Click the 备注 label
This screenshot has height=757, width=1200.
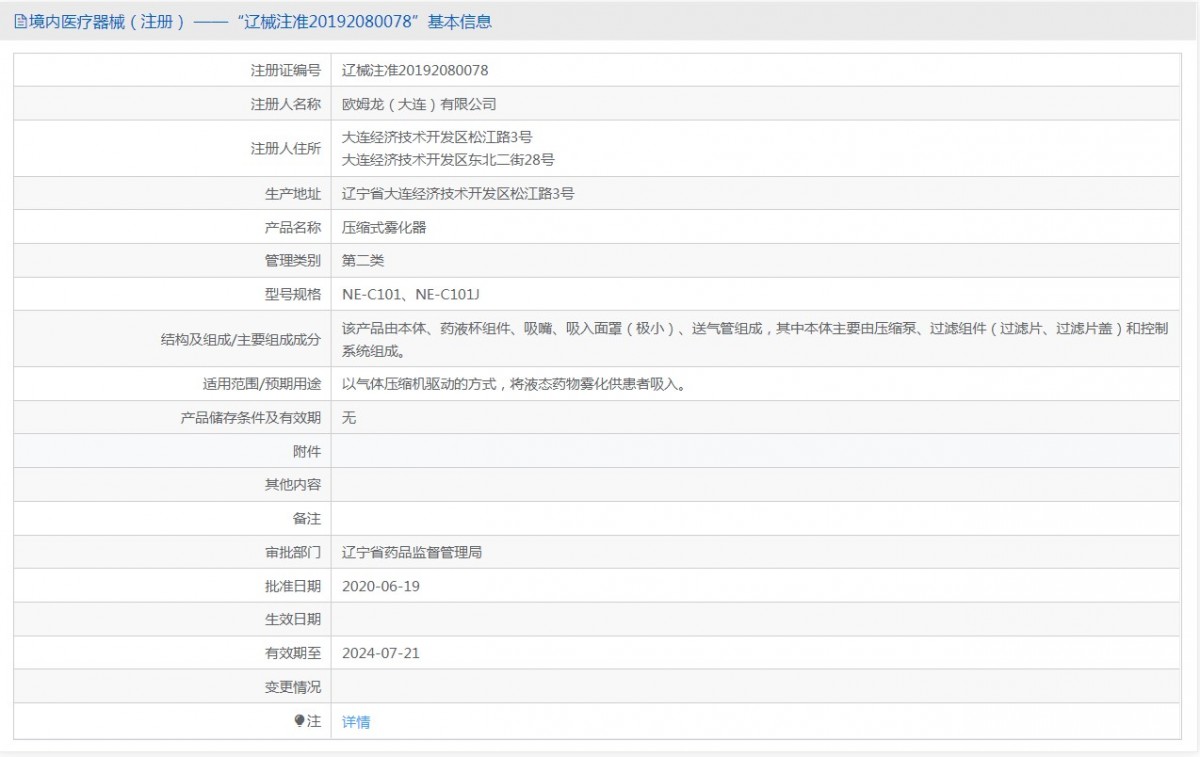click(307, 519)
